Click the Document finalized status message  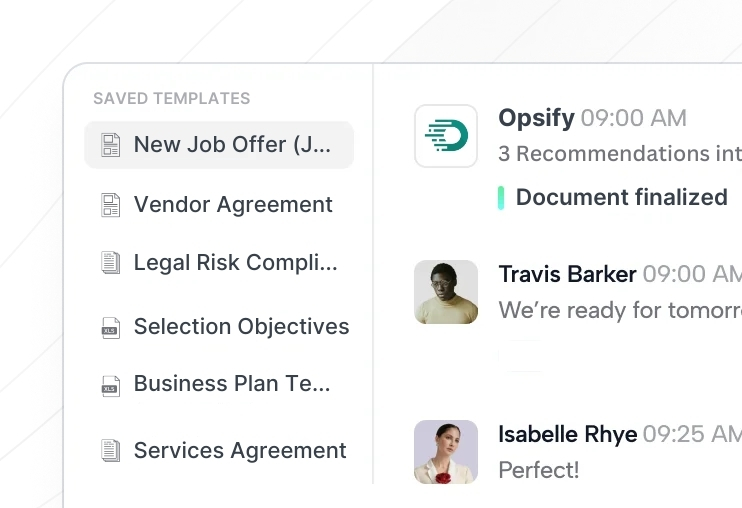pyautogui.click(x=621, y=197)
